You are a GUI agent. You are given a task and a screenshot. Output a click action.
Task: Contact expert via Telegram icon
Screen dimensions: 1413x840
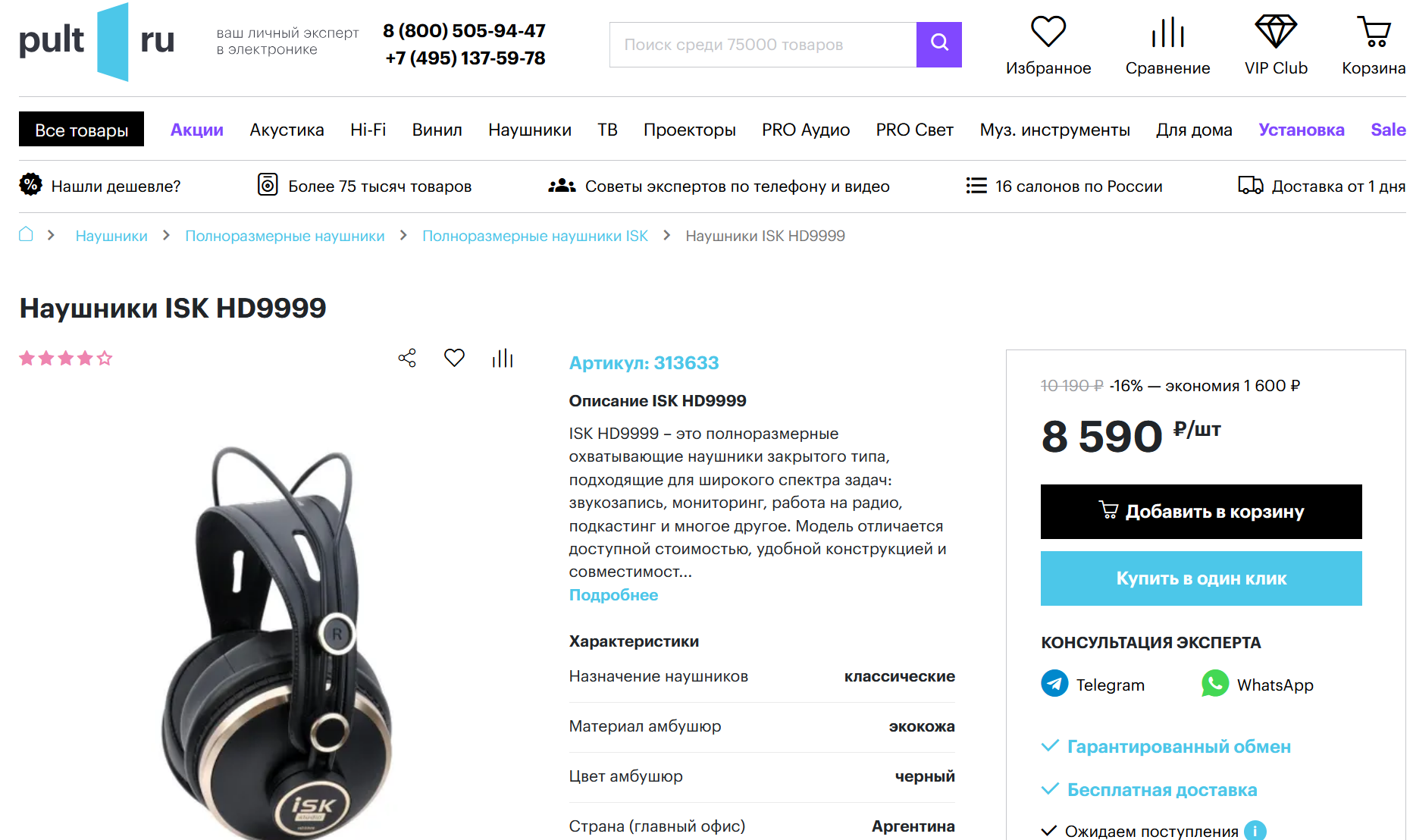pos(1054,684)
